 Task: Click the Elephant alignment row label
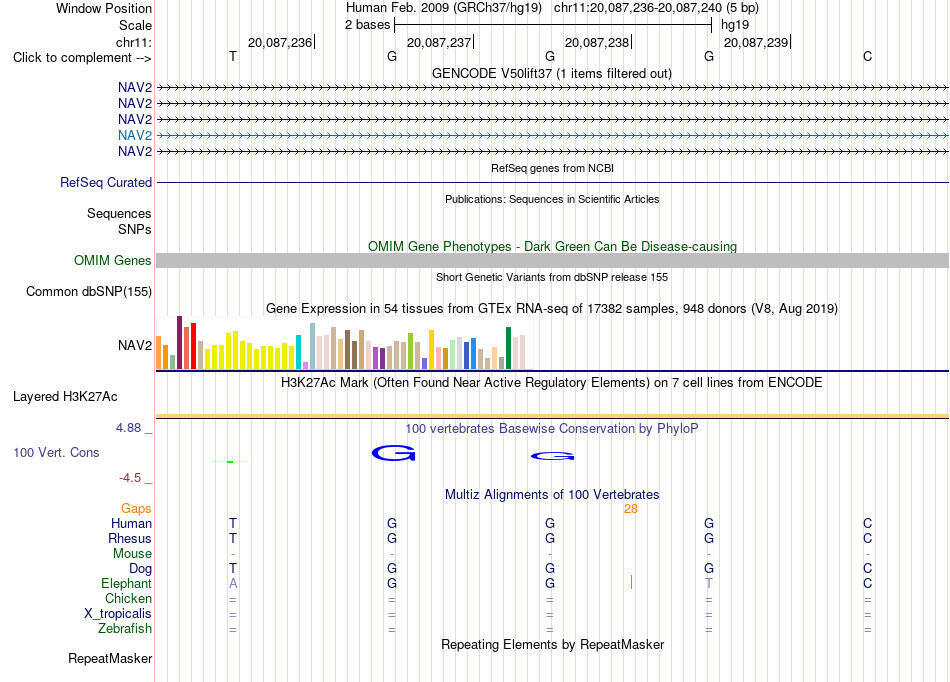[126, 583]
